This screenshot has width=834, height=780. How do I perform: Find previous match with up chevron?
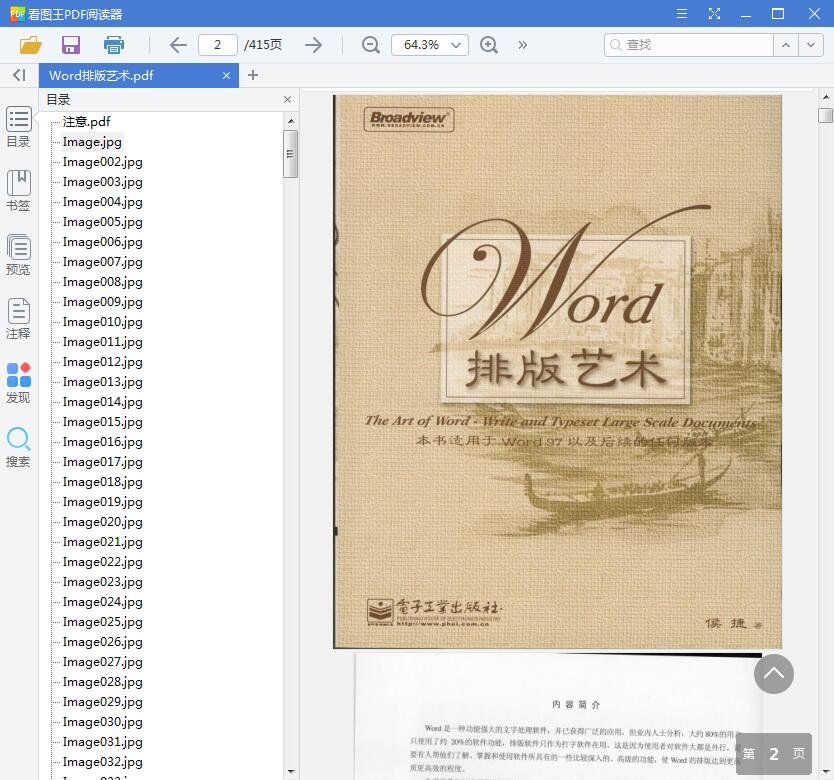(x=786, y=45)
